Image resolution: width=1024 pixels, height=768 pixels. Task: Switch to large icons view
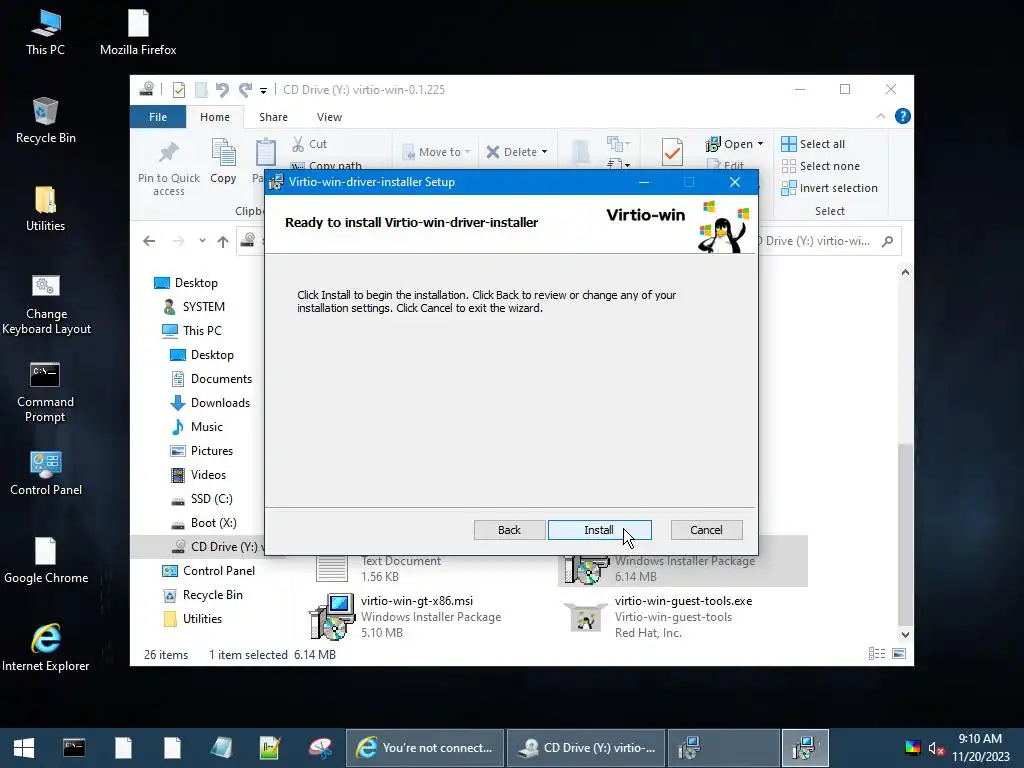[x=899, y=654]
